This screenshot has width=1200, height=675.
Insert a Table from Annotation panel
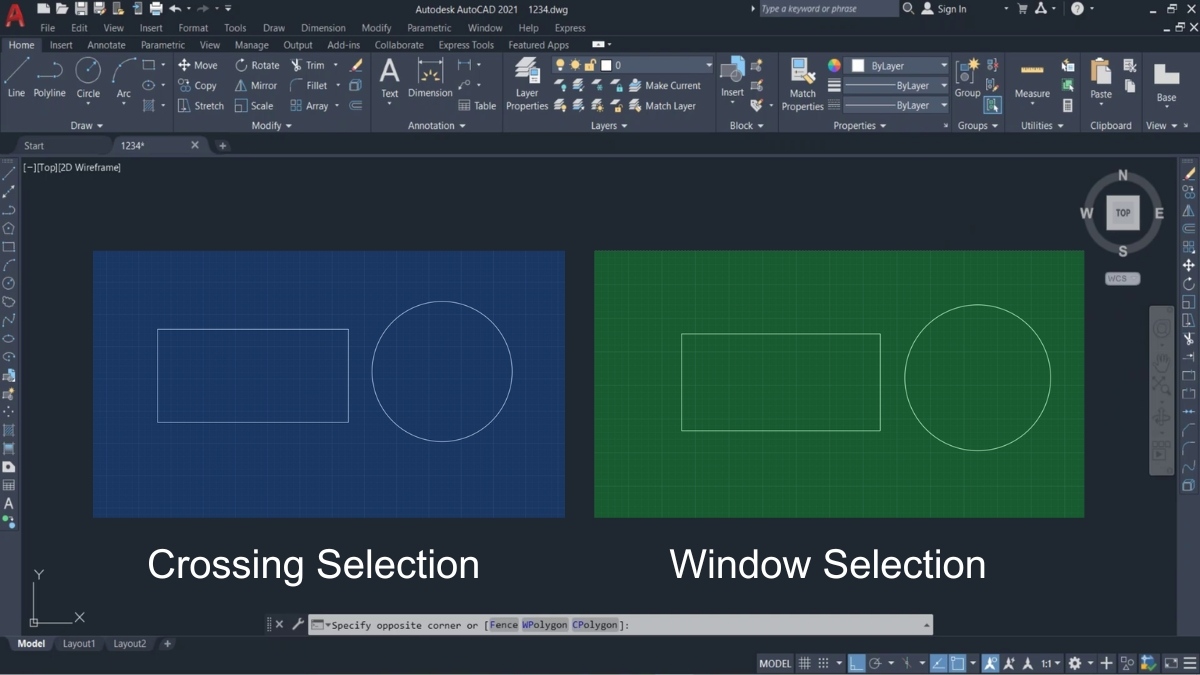coord(477,105)
